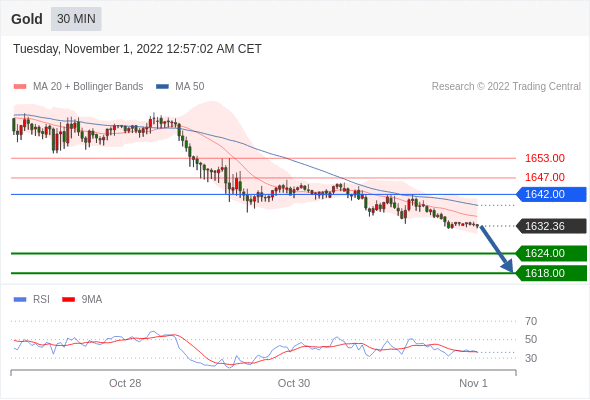The height and width of the screenshot is (400, 590).
Task: Click the 1647.00 resistance price label
Action: click(544, 177)
